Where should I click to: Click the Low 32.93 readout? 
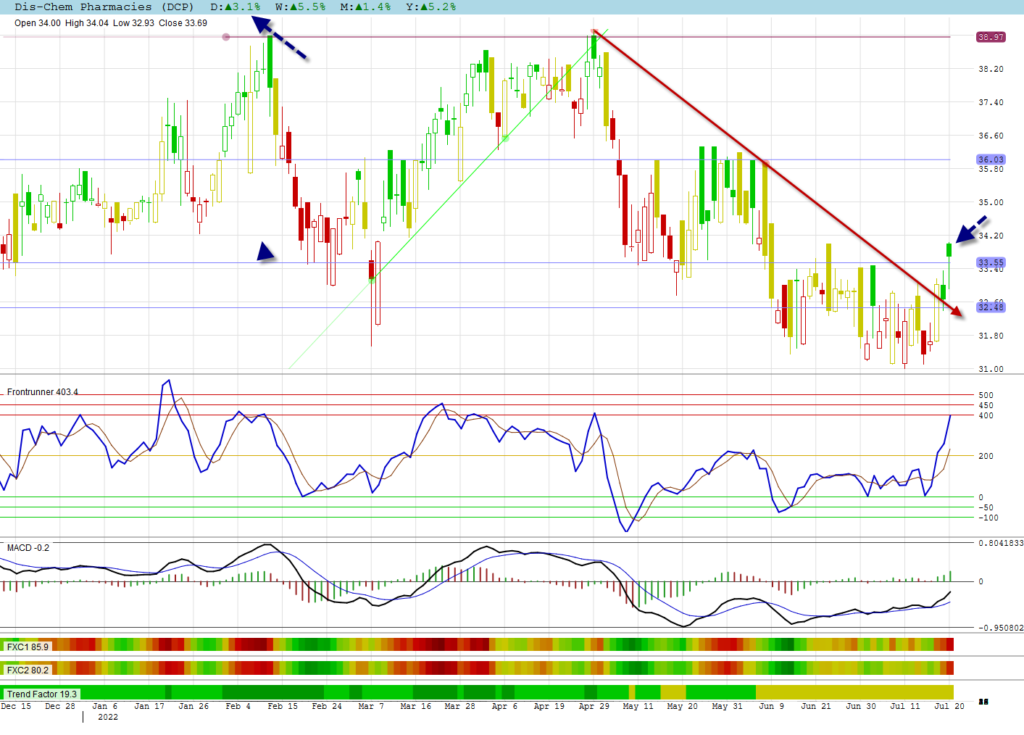click(134, 23)
